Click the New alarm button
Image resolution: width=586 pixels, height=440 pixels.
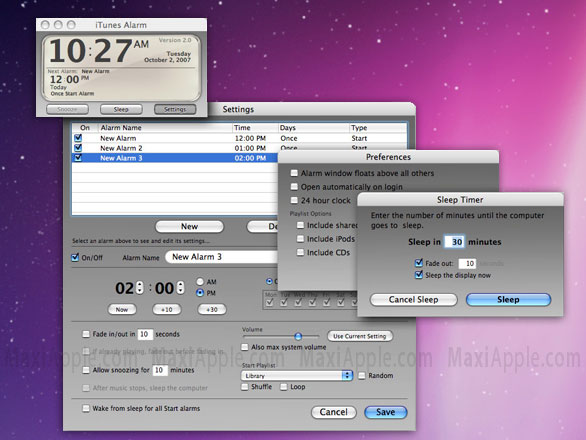click(x=189, y=227)
